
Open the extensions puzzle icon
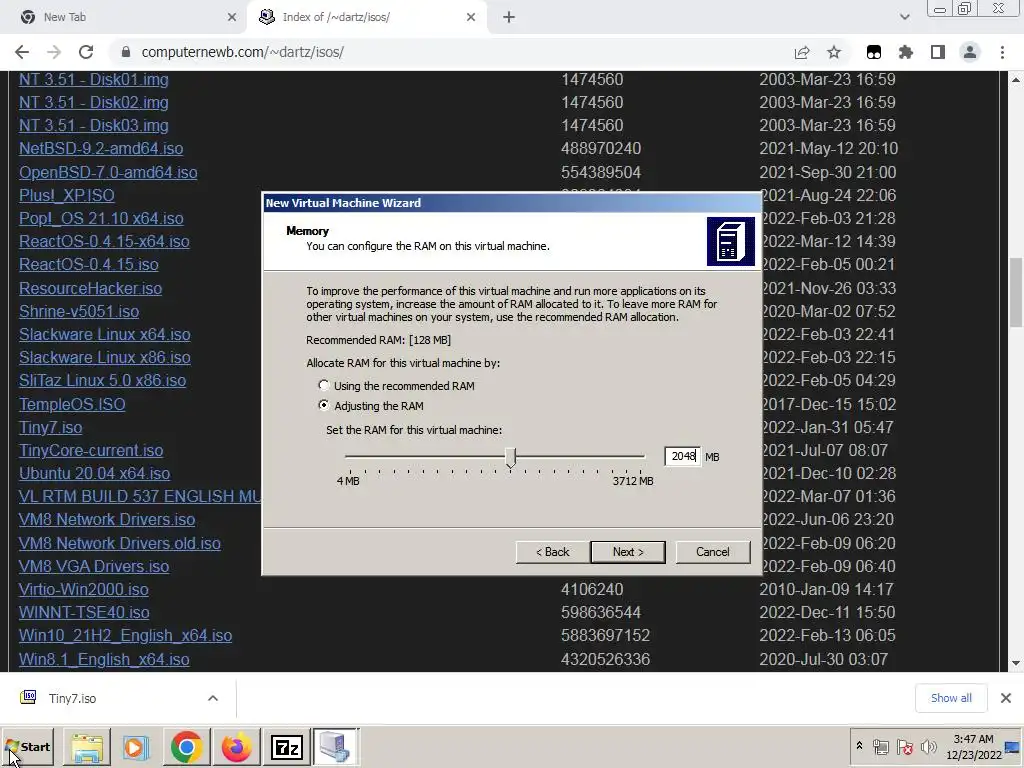click(x=906, y=52)
